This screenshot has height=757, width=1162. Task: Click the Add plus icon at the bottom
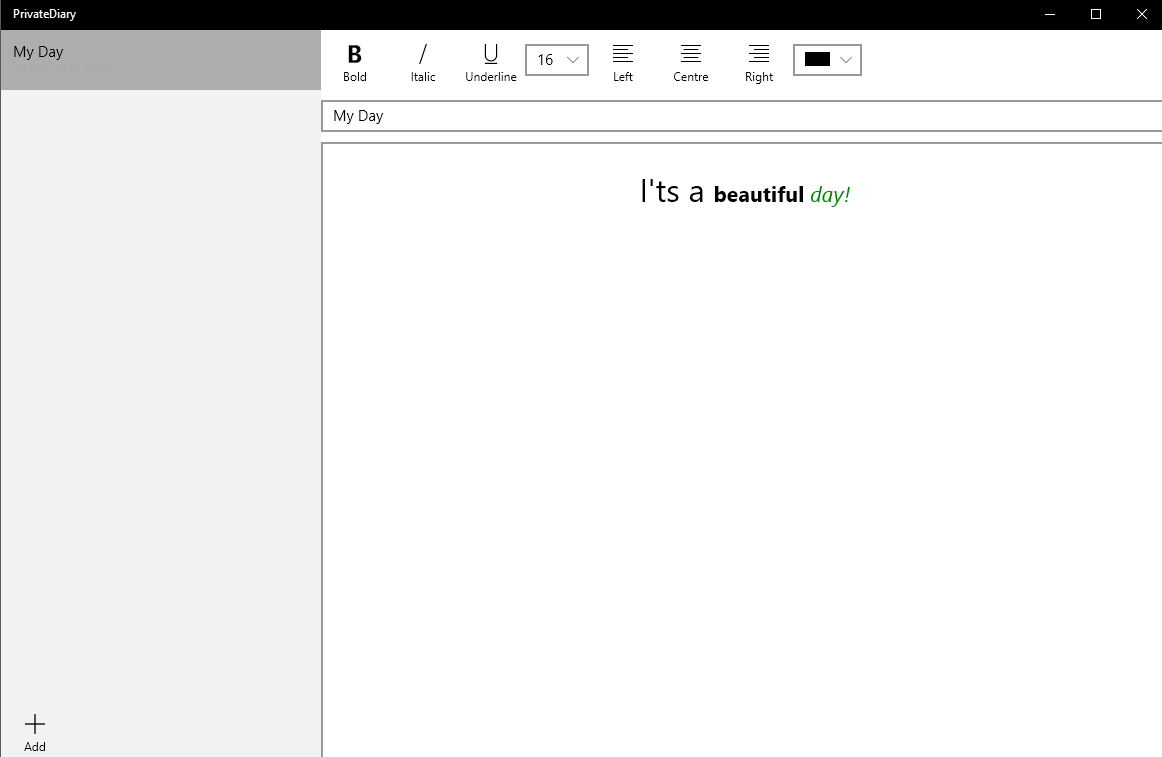(34, 722)
